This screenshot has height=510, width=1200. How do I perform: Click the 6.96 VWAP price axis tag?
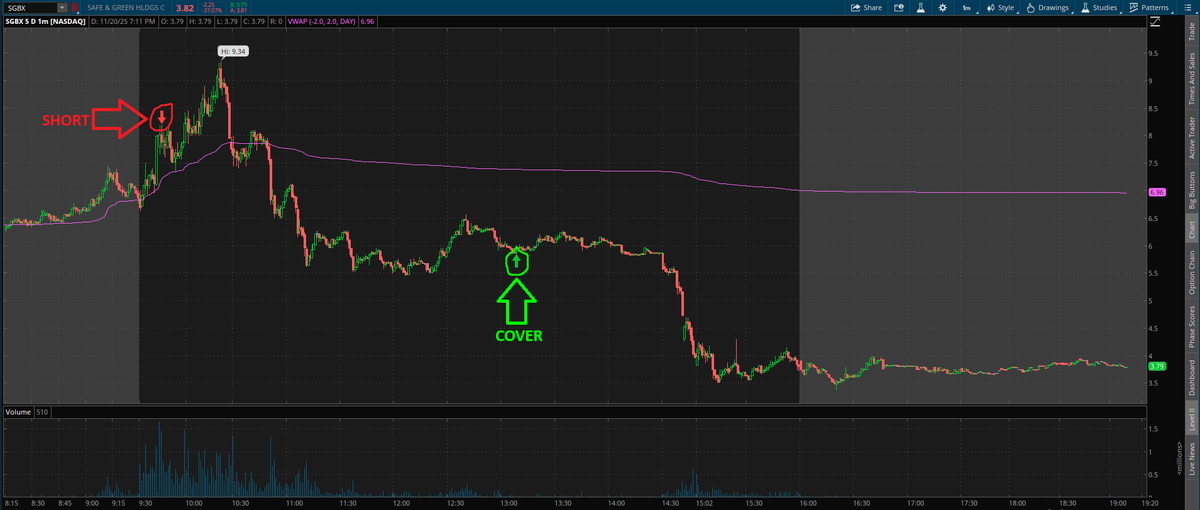1158,192
